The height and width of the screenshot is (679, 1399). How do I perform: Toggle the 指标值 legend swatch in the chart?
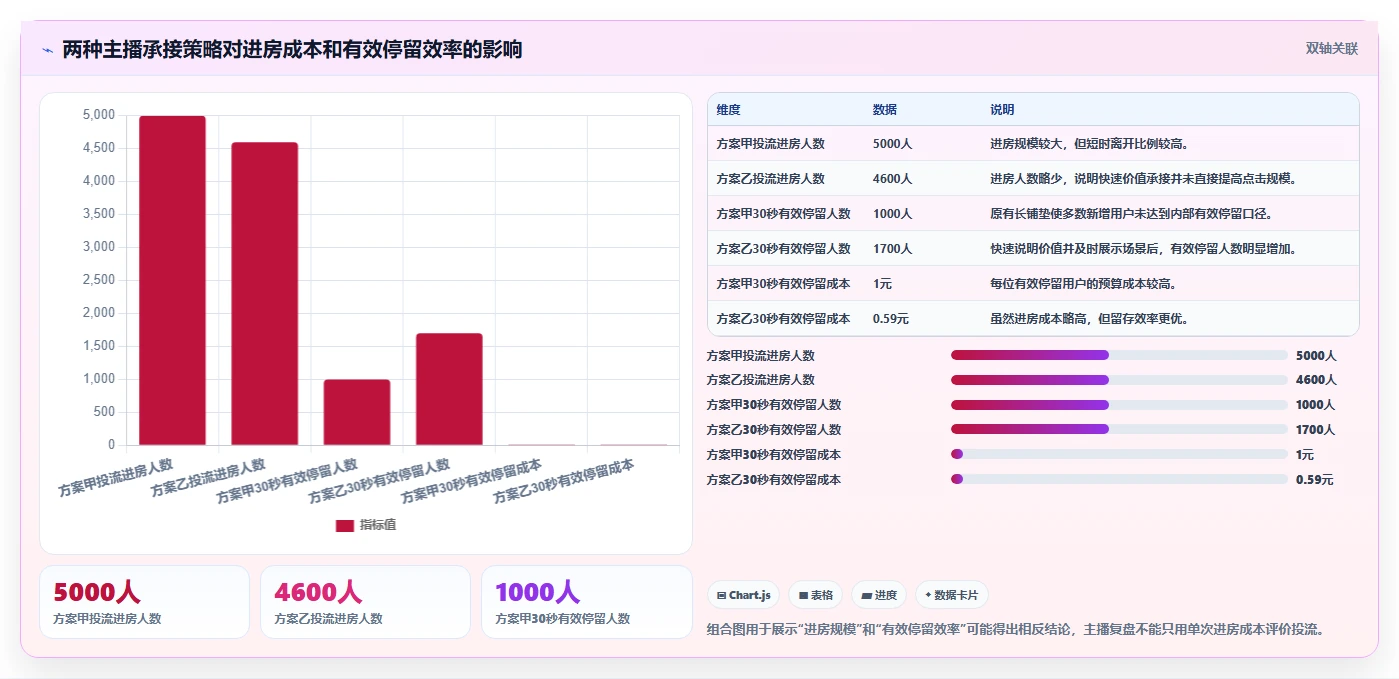tap(345, 526)
